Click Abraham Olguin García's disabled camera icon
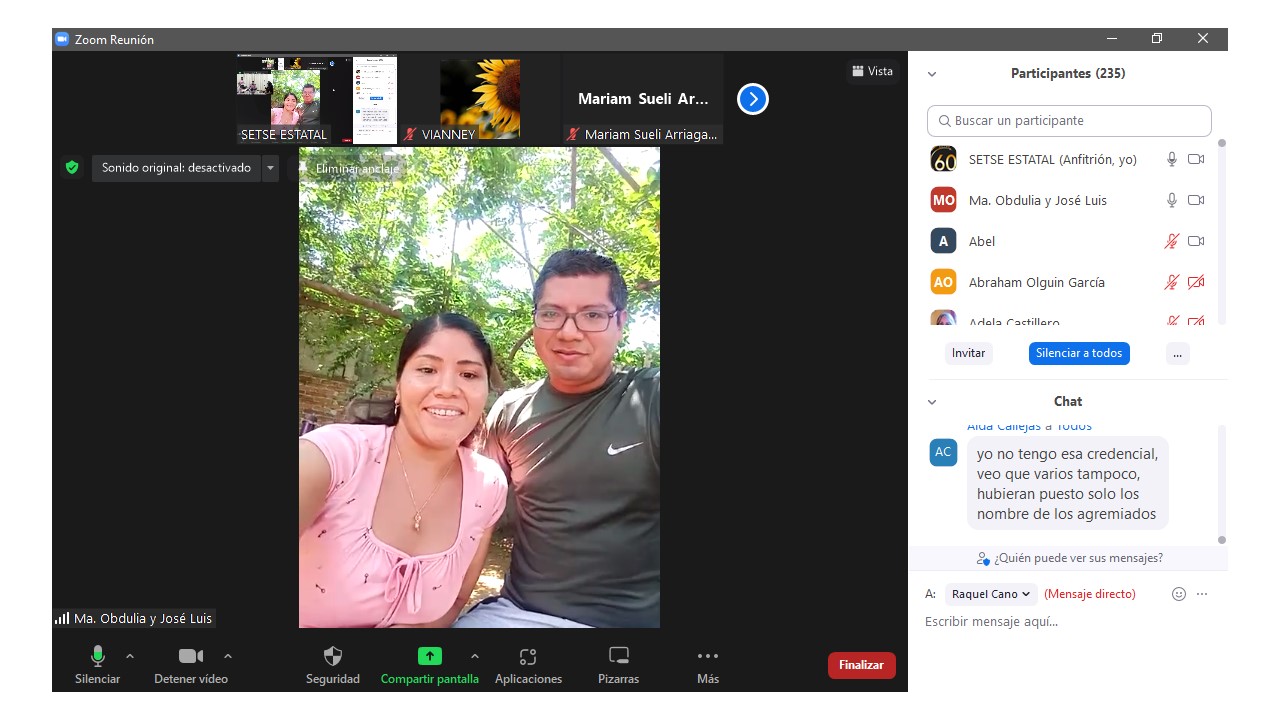Image resolution: width=1280 pixels, height=720 pixels. pyautogui.click(x=1196, y=282)
